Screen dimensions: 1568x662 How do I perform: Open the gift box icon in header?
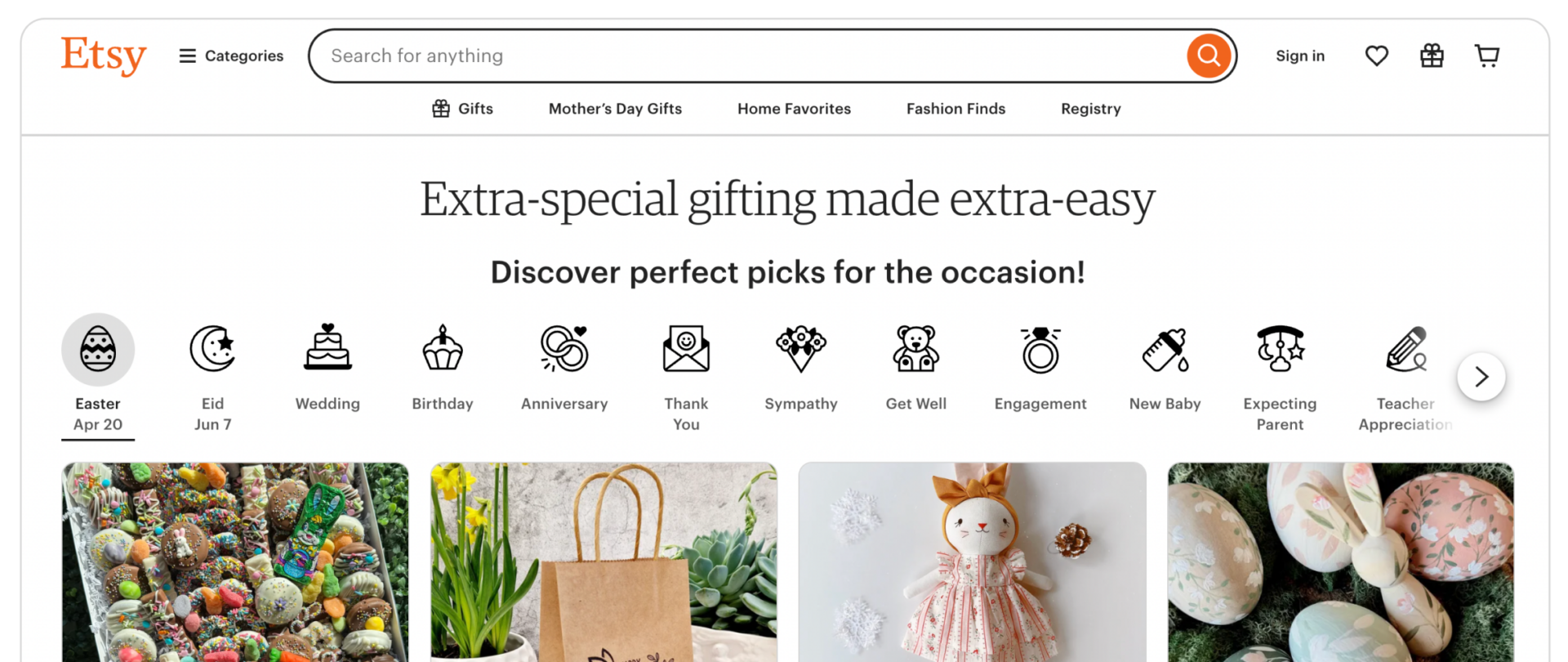click(1432, 56)
